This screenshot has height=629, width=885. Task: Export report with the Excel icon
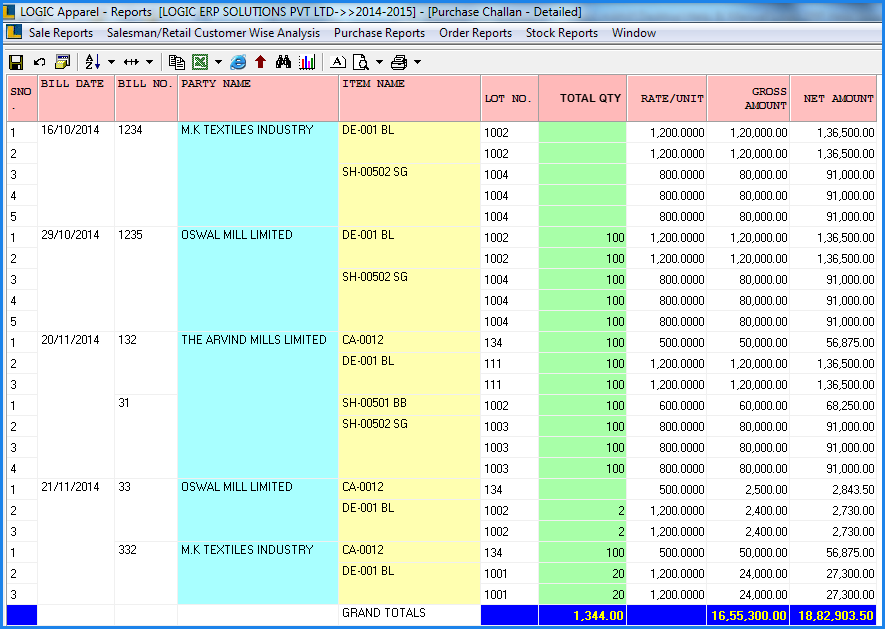[x=200, y=62]
